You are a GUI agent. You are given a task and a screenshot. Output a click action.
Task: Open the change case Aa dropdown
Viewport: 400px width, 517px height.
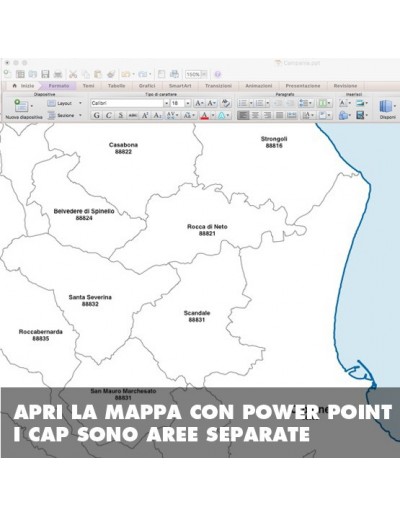(x=189, y=115)
